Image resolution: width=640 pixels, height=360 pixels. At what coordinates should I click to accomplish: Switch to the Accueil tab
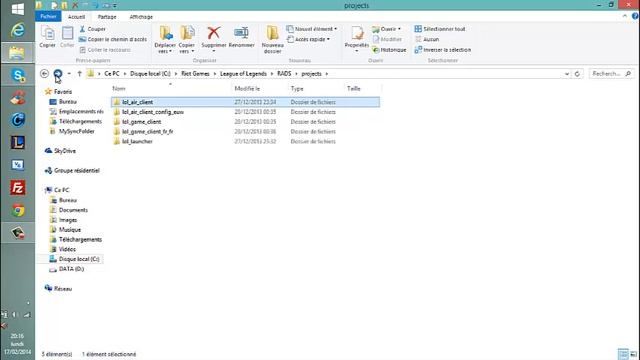[76, 17]
